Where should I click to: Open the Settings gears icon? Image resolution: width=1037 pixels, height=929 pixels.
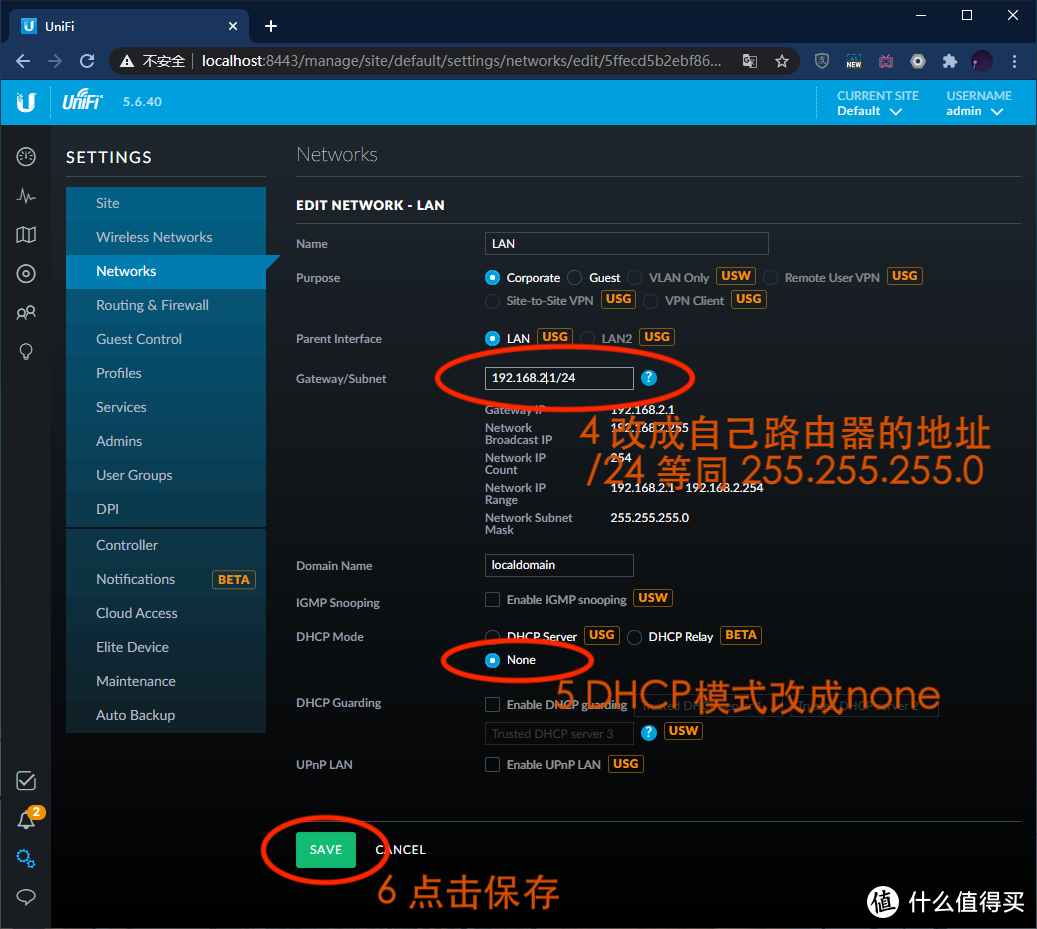click(26, 858)
